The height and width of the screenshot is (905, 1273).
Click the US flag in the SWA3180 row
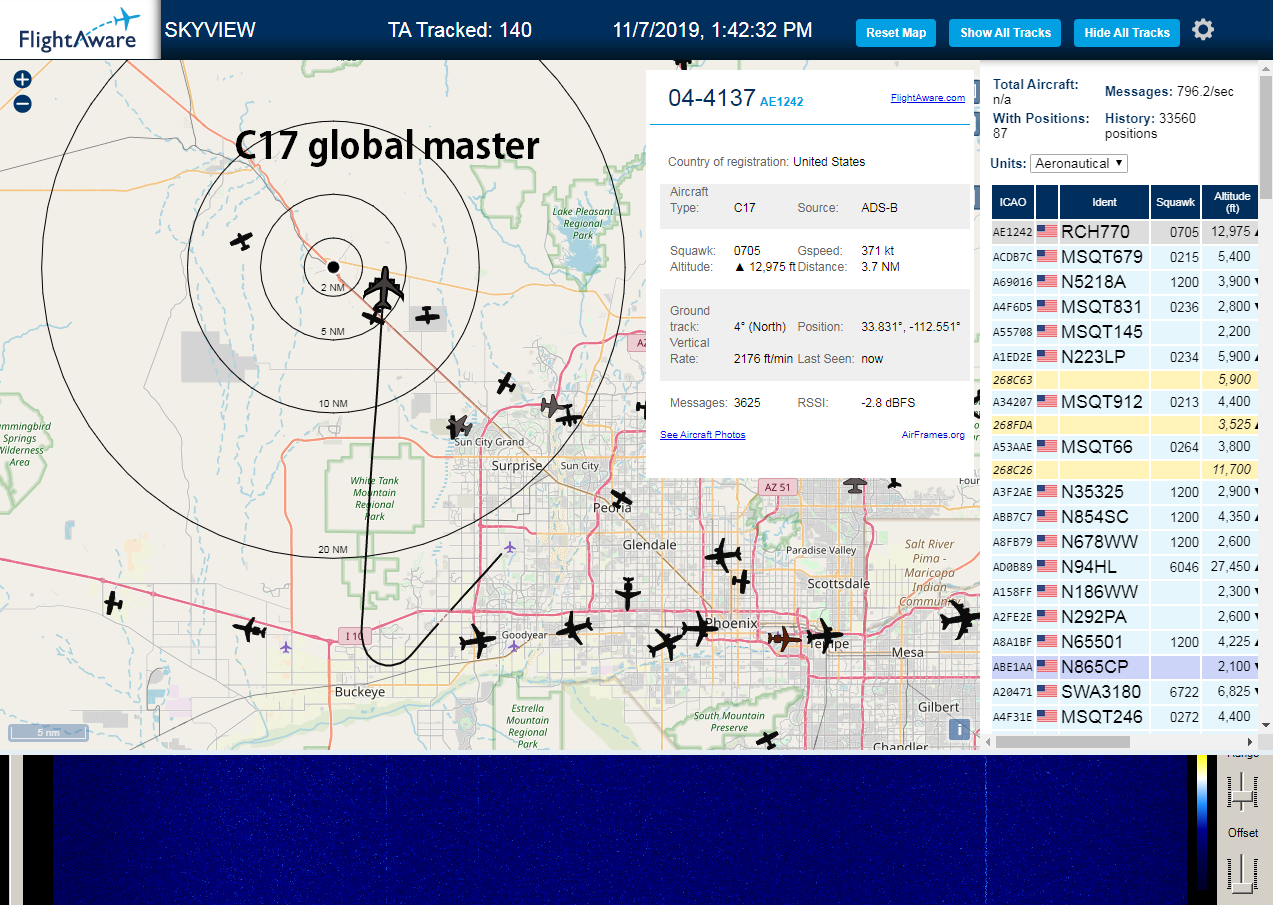(x=1047, y=691)
